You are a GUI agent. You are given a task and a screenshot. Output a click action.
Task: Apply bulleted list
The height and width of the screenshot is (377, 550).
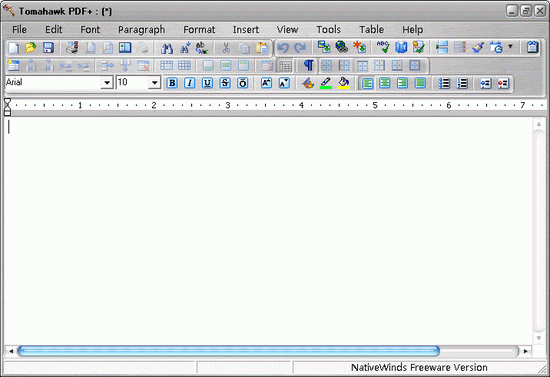tap(444, 83)
